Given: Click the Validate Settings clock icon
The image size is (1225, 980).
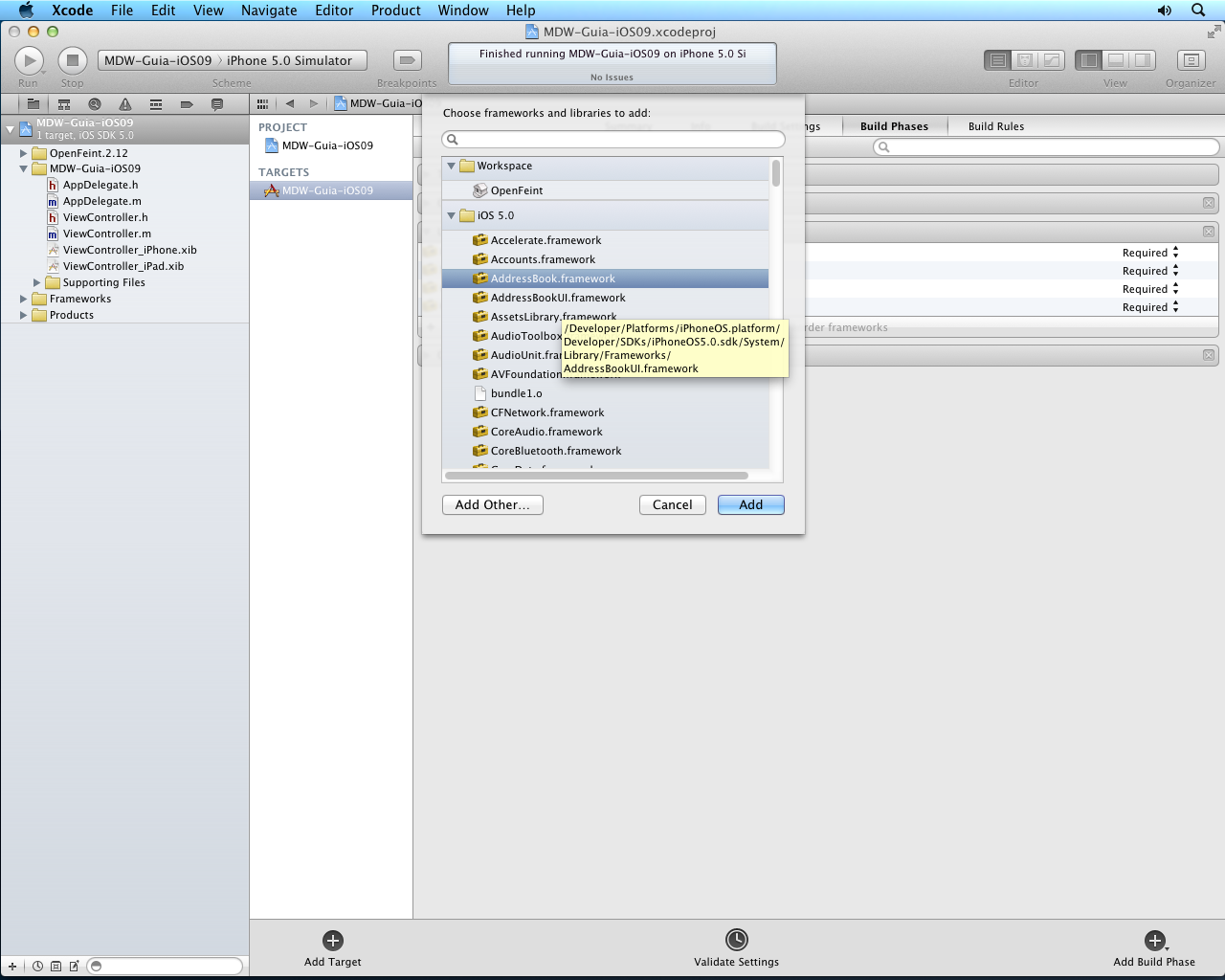Looking at the screenshot, I should point(736,940).
